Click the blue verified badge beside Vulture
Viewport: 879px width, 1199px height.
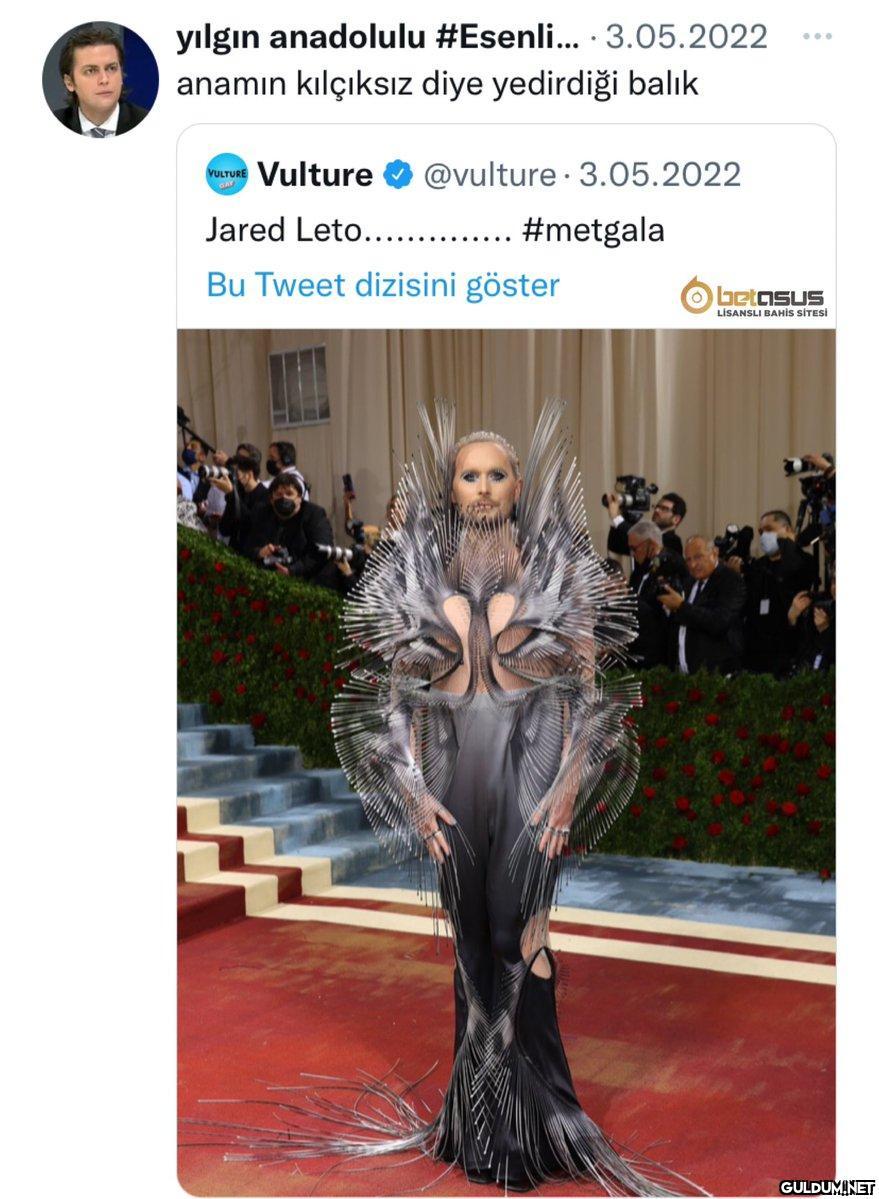click(x=398, y=175)
